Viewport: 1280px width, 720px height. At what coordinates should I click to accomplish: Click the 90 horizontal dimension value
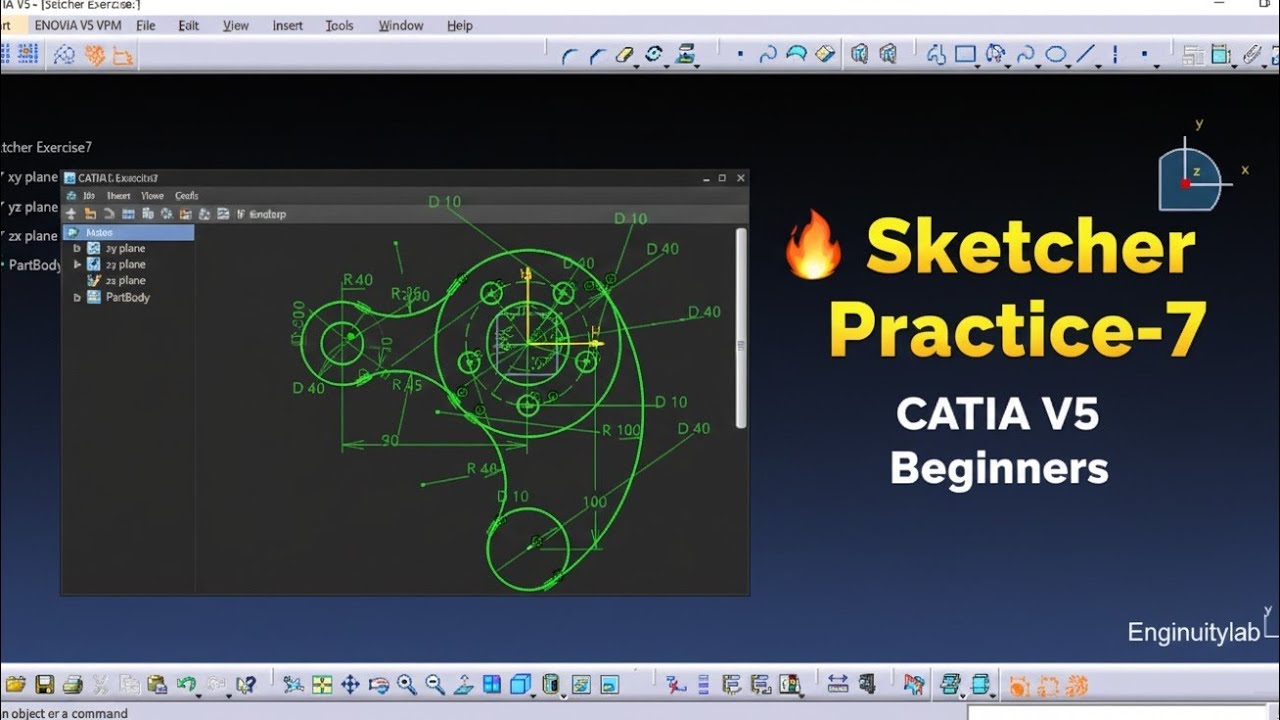[389, 441]
